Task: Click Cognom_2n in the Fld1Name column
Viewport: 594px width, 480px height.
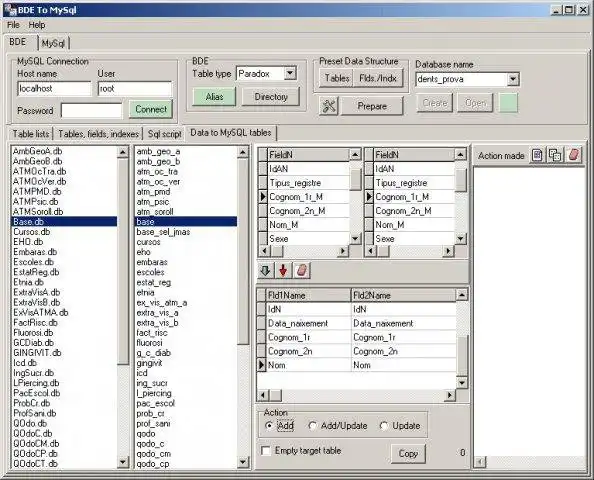Action: [x=309, y=351]
